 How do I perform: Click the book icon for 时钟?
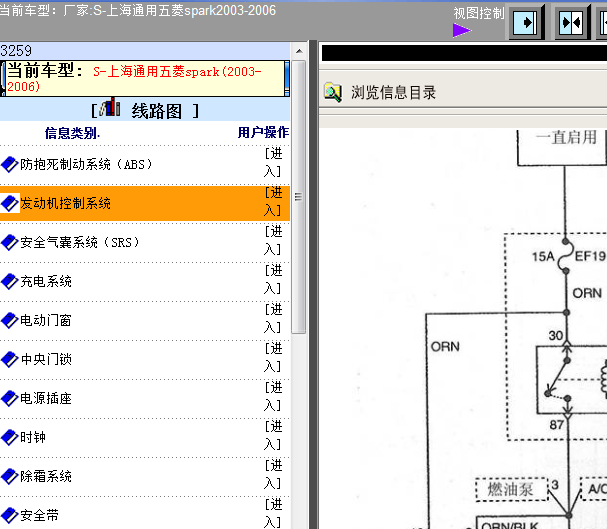pos(9,437)
